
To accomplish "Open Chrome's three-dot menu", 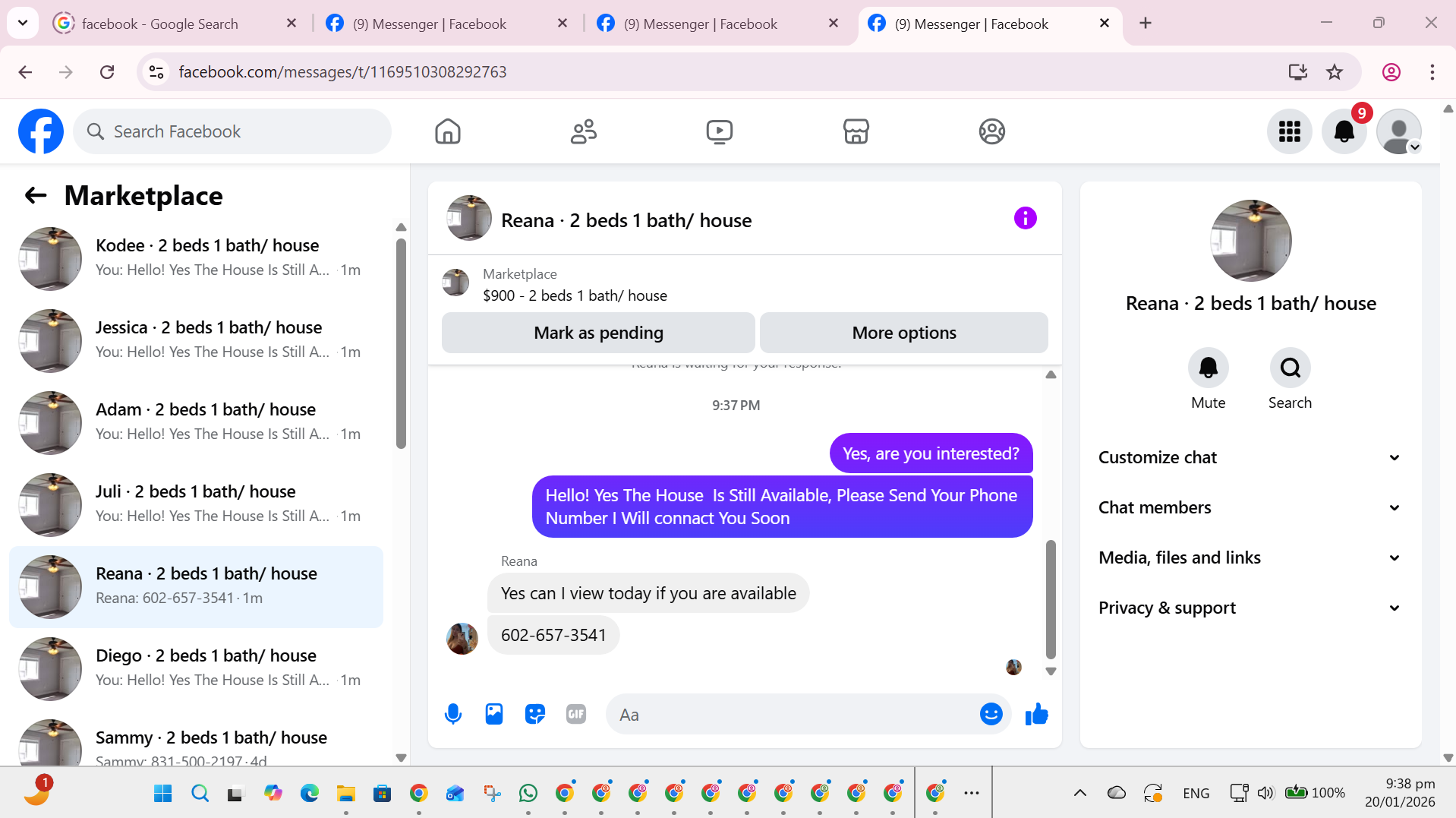I will point(1432,72).
